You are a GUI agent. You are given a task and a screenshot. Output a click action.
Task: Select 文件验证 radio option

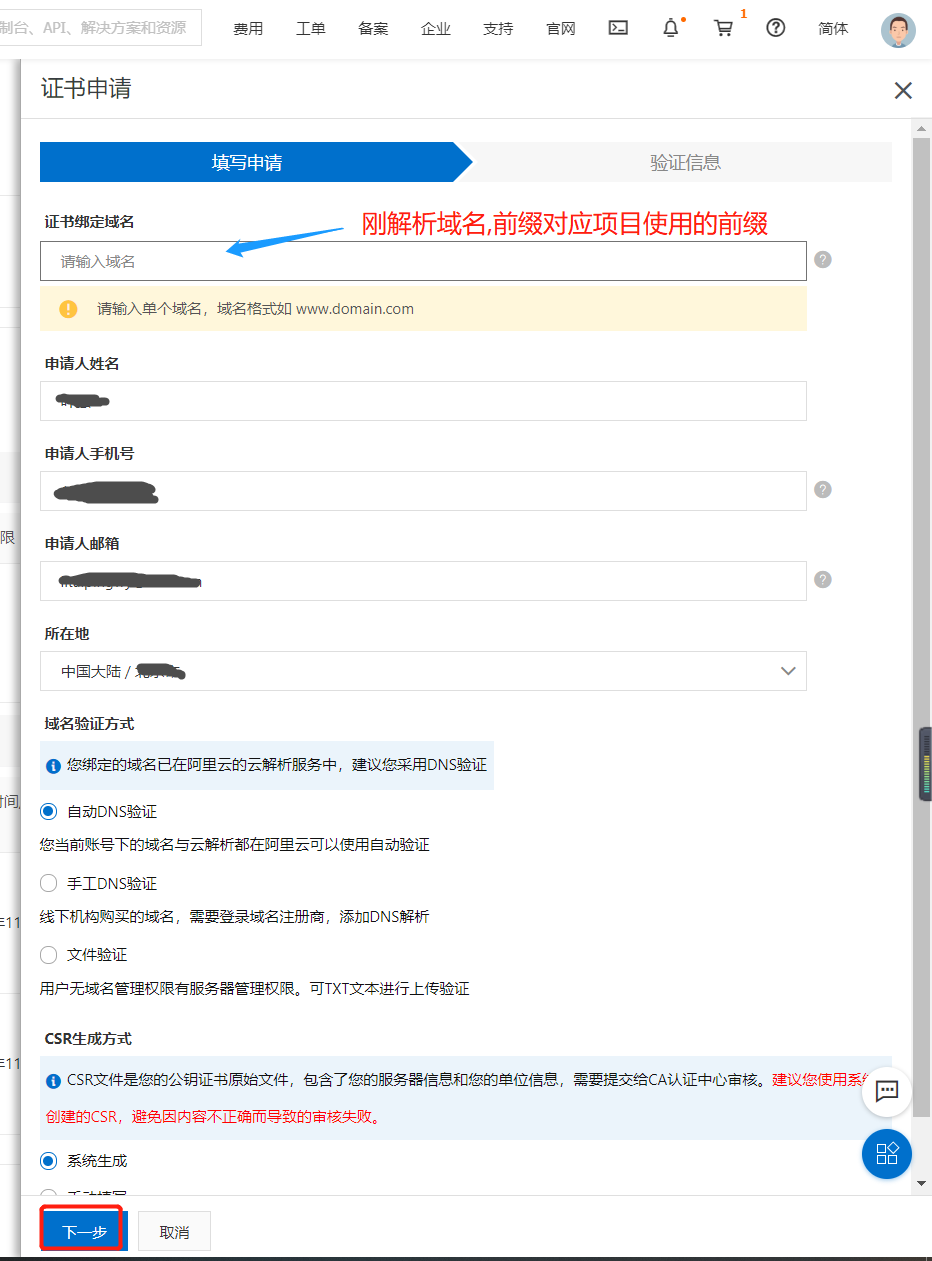pyautogui.click(x=49, y=955)
